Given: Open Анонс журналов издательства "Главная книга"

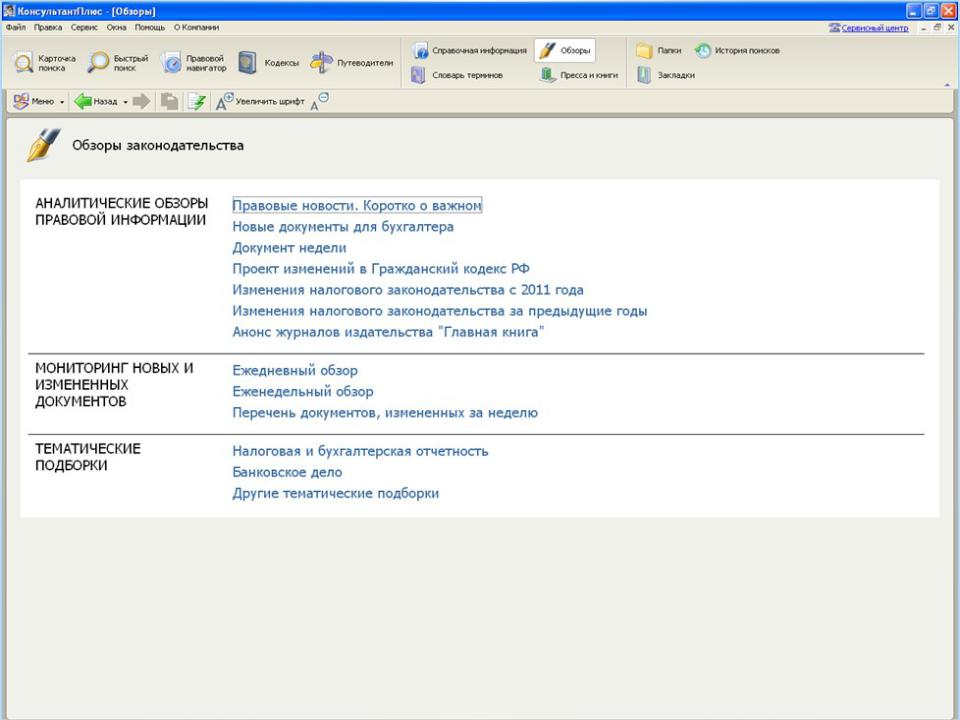Looking at the screenshot, I should (388, 332).
